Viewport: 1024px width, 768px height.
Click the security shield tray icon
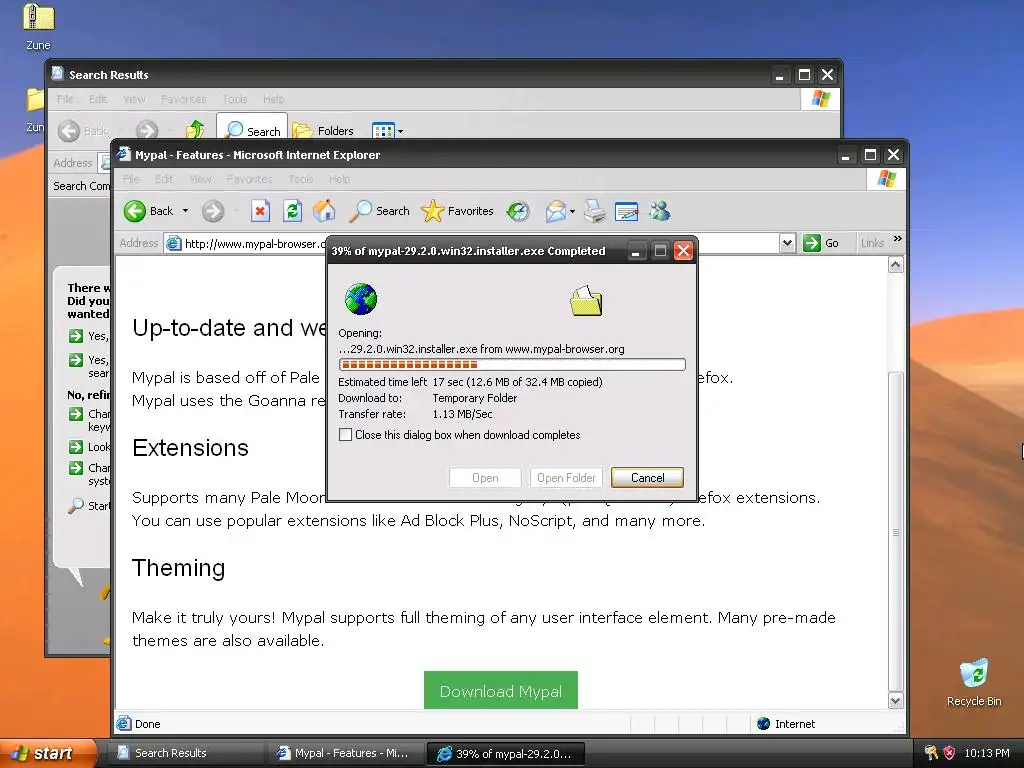coord(949,753)
